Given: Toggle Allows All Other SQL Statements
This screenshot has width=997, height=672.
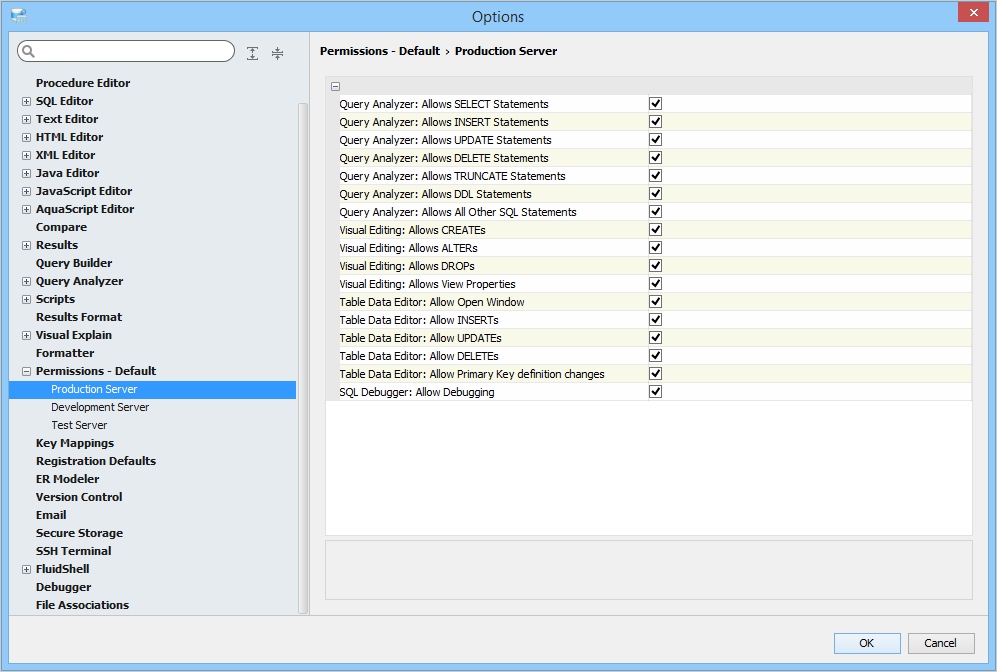Looking at the screenshot, I should point(656,212).
